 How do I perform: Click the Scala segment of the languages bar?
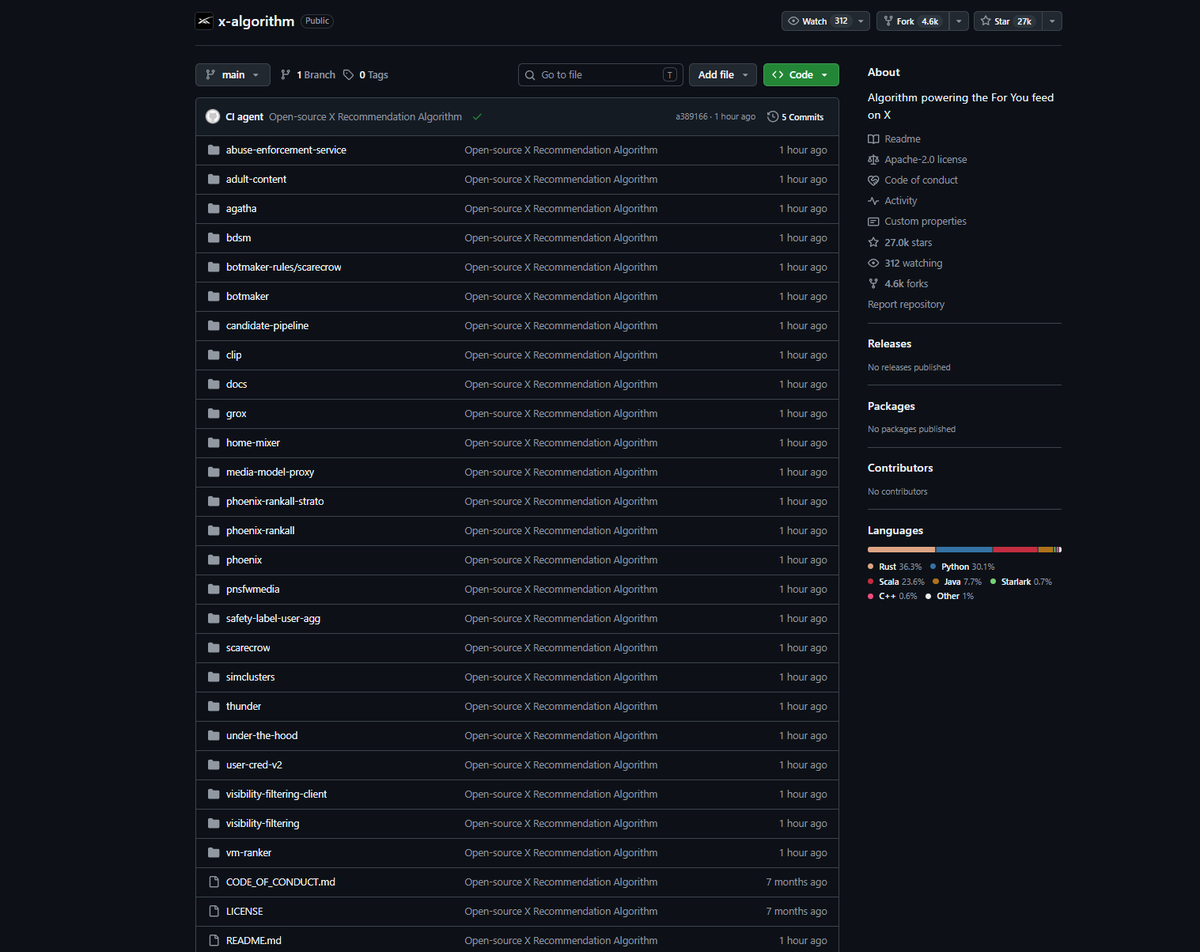pos(1015,550)
